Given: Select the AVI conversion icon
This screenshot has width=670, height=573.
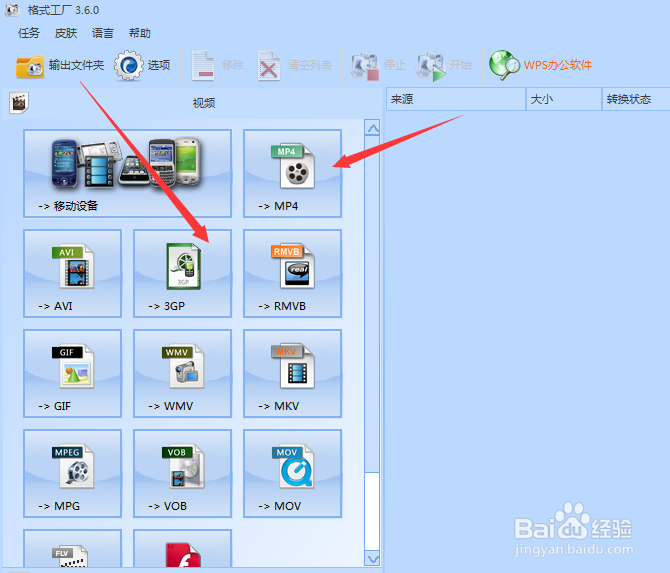Looking at the screenshot, I should 73,273.
